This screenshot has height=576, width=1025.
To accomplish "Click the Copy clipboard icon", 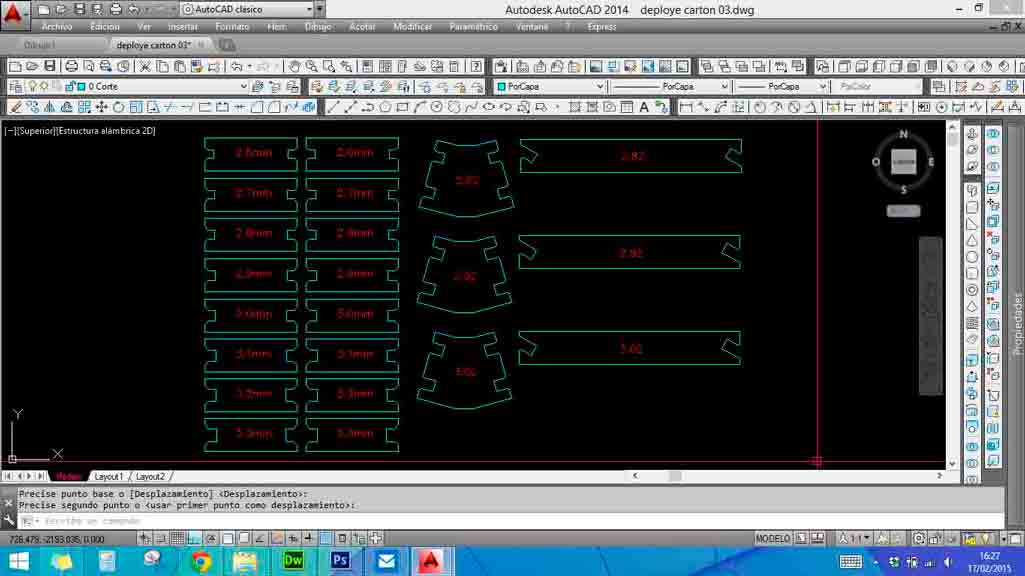I will (x=162, y=66).
